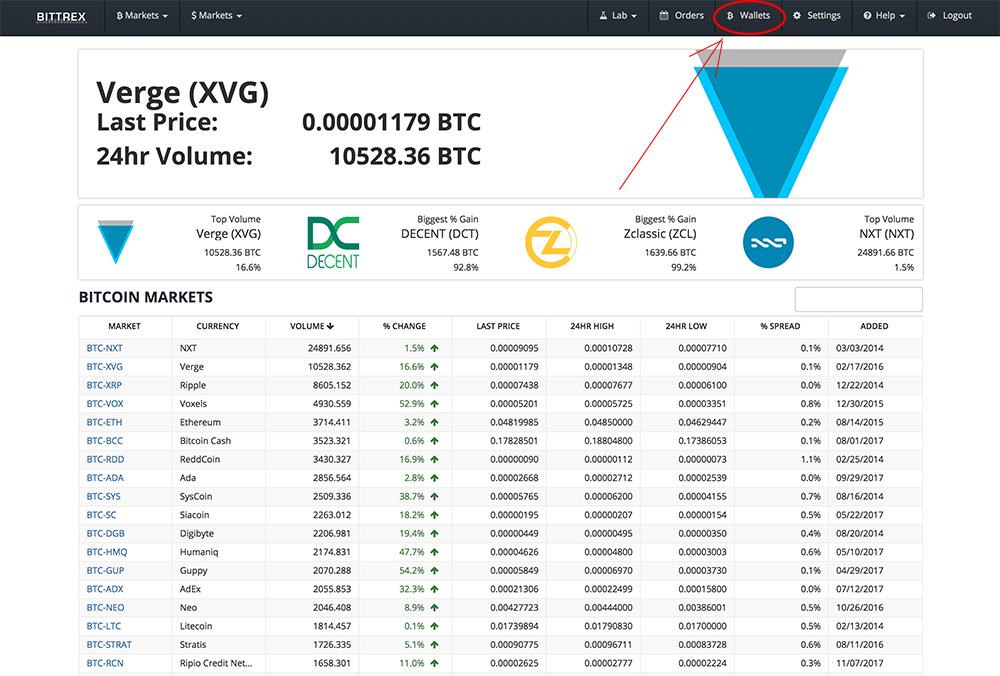Click the Verge (XVG) Top Volume label
Screen dimensions: 1000x676
click(x=228, y=234)
